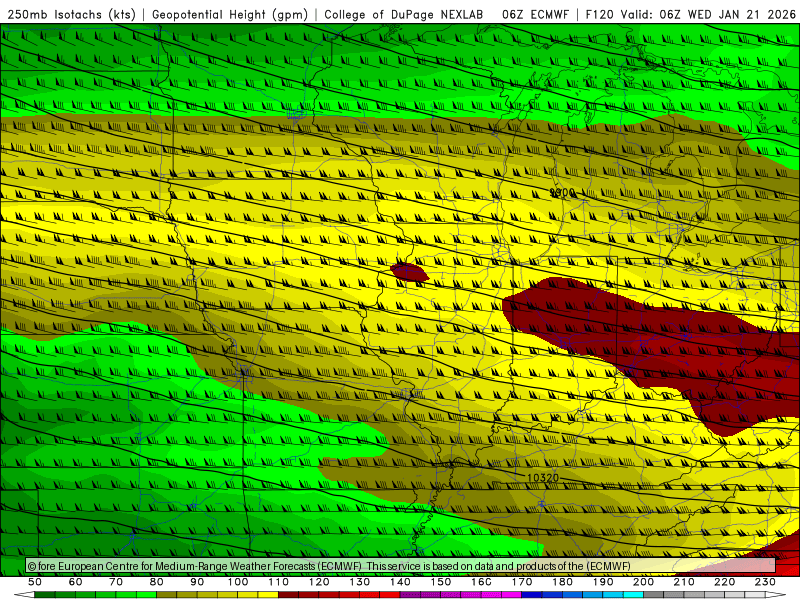Image resolution: width=800 pixels, height=600 pixels.
Task: Select 'College of DuPage NEXLAB' header text
Action: [x=404, y=14]
